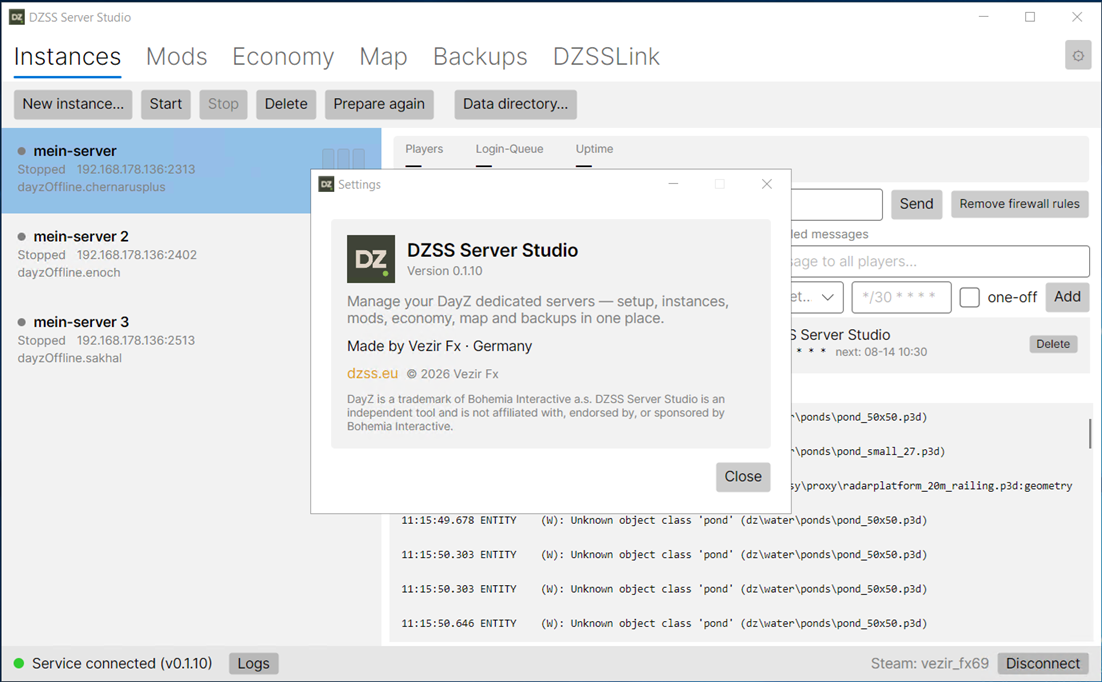The height and width of the screenshot is (682, 1102).
Task: Click the Uptime stat label
Action: [x=595, y=149]
